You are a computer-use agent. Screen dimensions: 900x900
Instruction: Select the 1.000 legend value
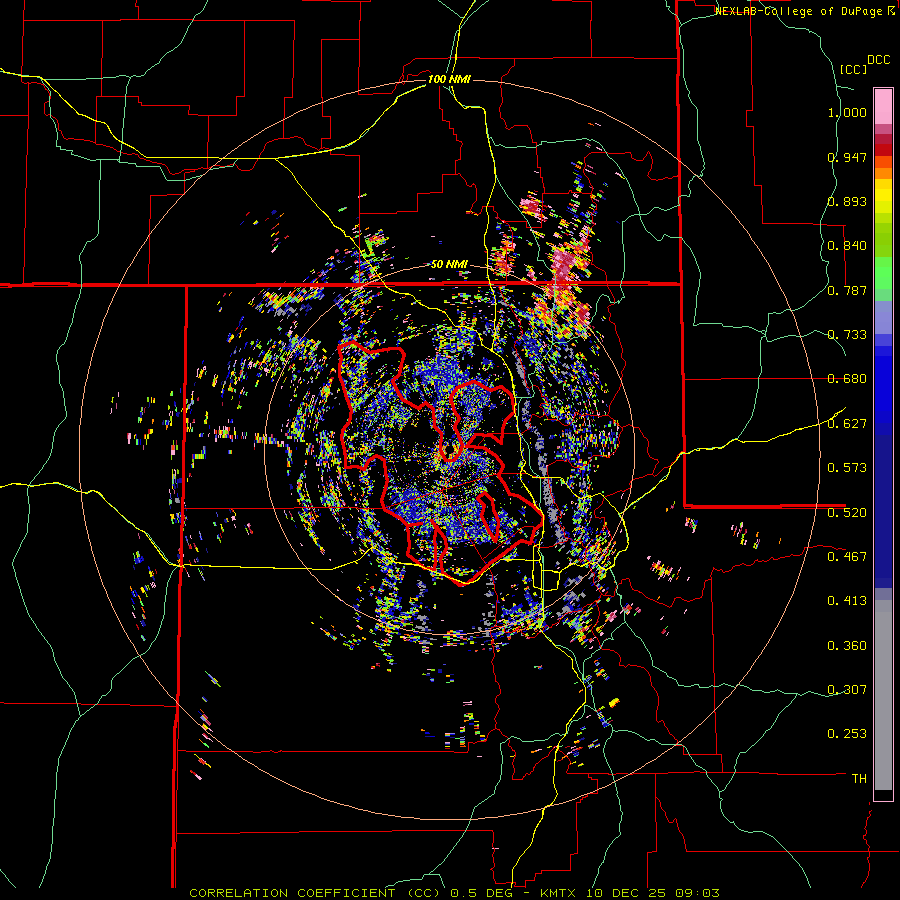[x=847, y=112]
